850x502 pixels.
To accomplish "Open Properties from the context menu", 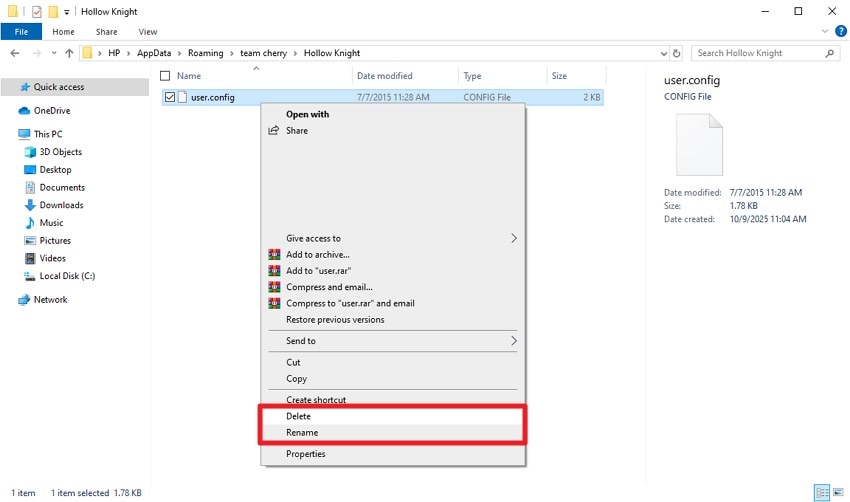I will 393,454.
